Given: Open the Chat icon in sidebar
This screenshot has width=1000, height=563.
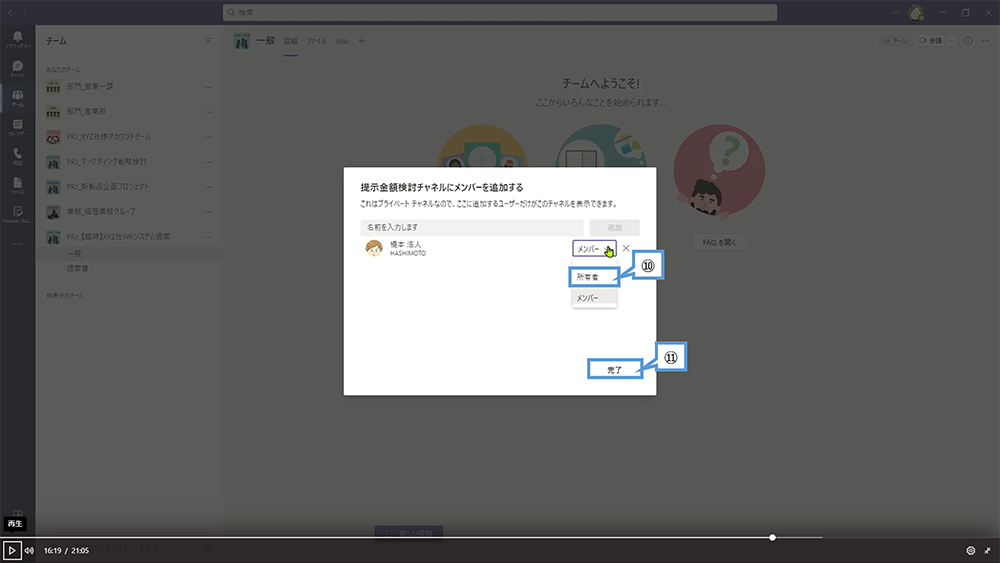Looking at the screenshot, I should [17, 68].
